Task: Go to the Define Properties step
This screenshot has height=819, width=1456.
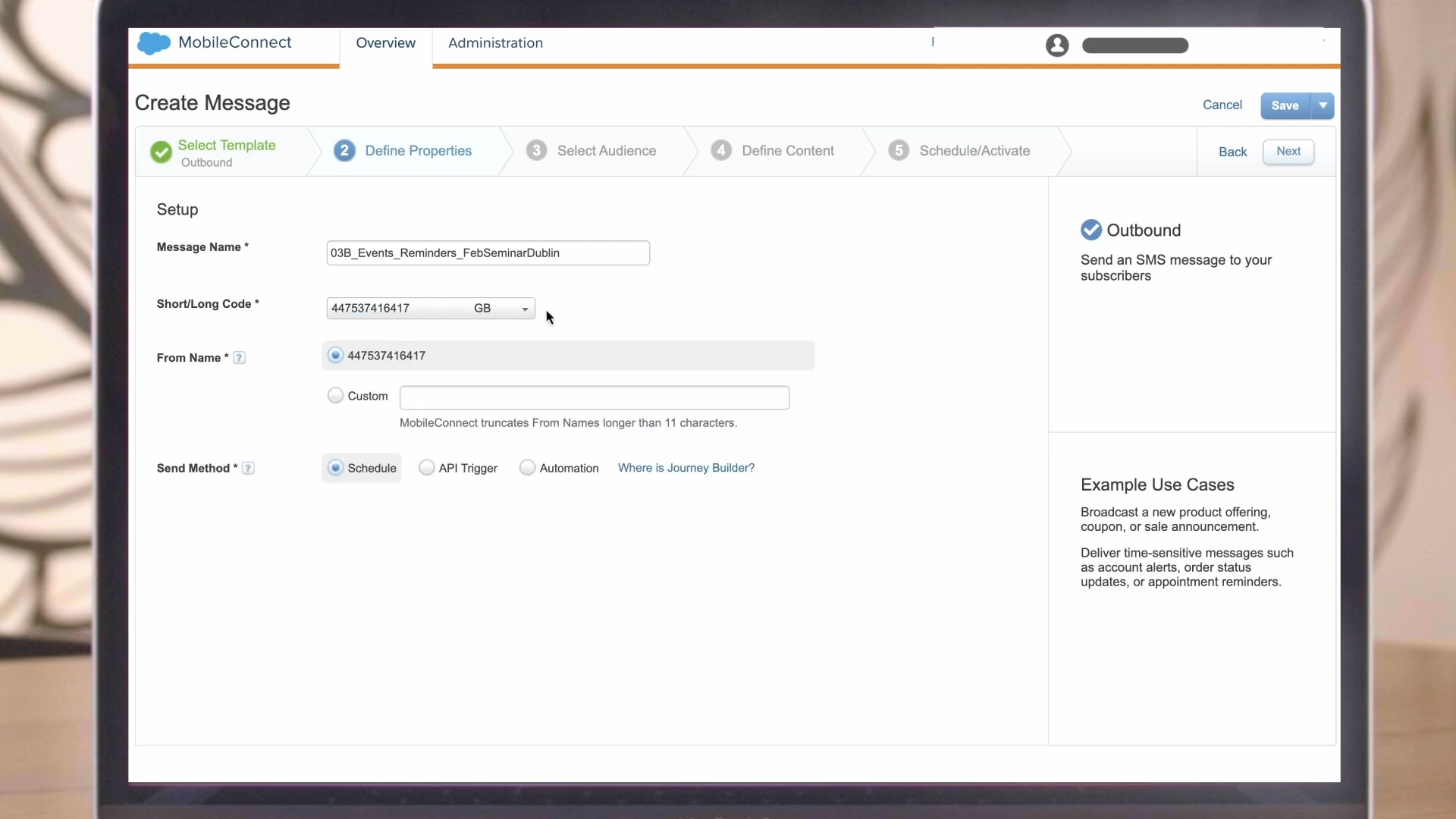Action: [x=419, y=151]
